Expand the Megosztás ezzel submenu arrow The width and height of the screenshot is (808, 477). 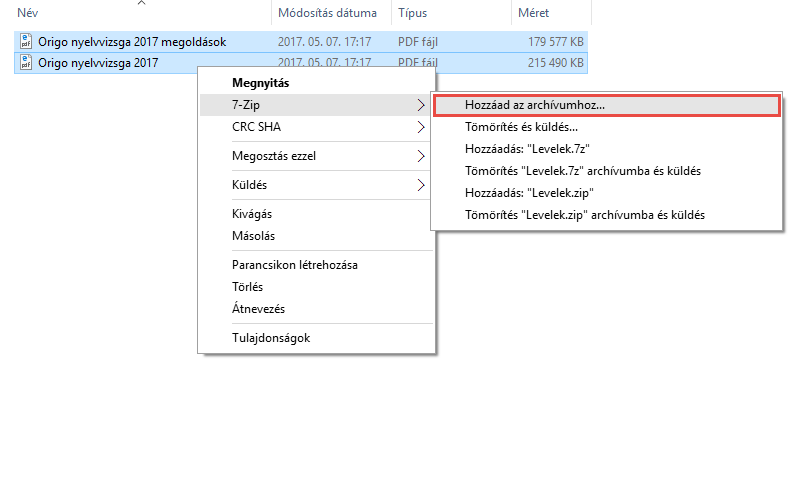[x=421, y=156]
